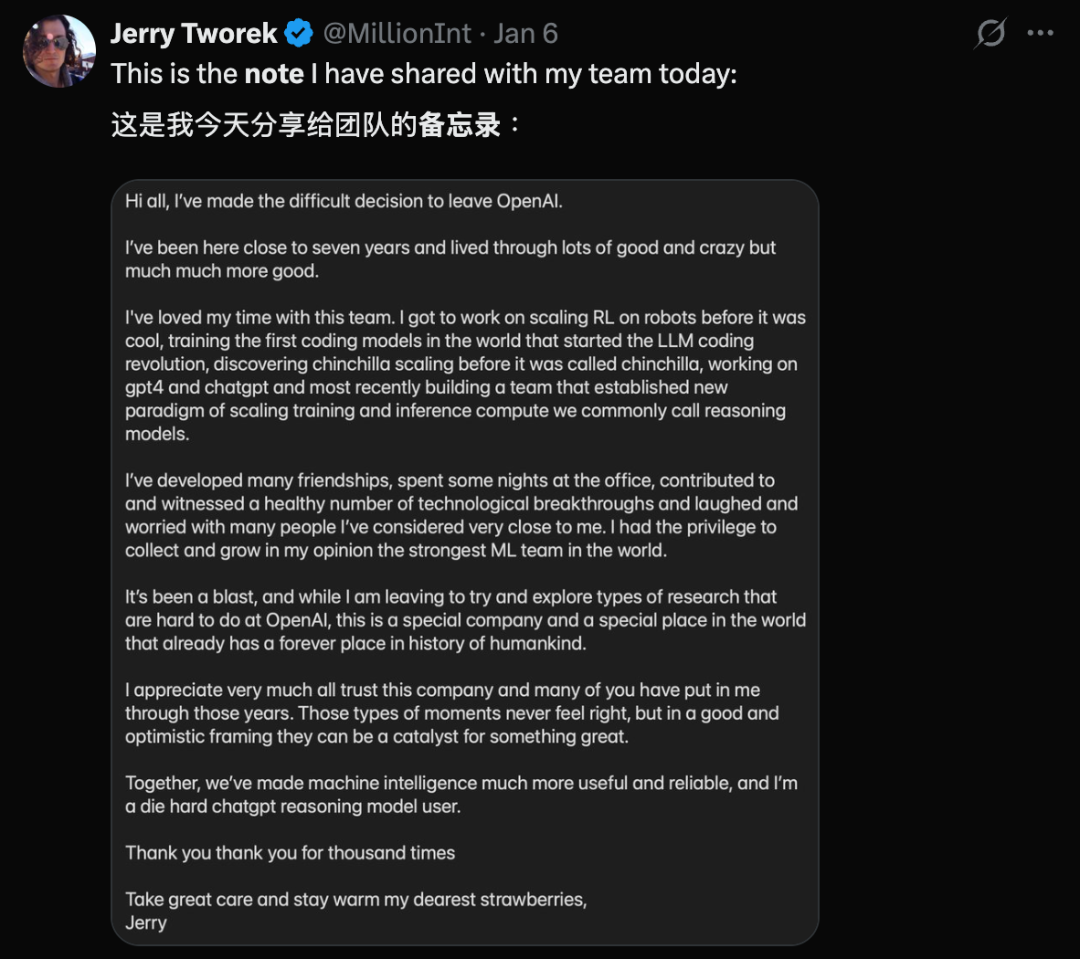The image size is (1080, 959).
Task: Click 'Thank you thank you for thousand times'
Action: tap(290, 853)
